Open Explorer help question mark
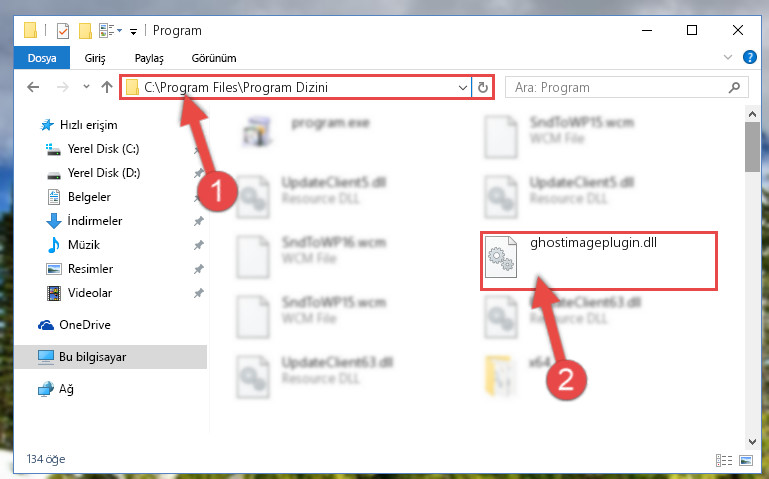The height and width of the screenshot is (479, 769). (749, 57)
